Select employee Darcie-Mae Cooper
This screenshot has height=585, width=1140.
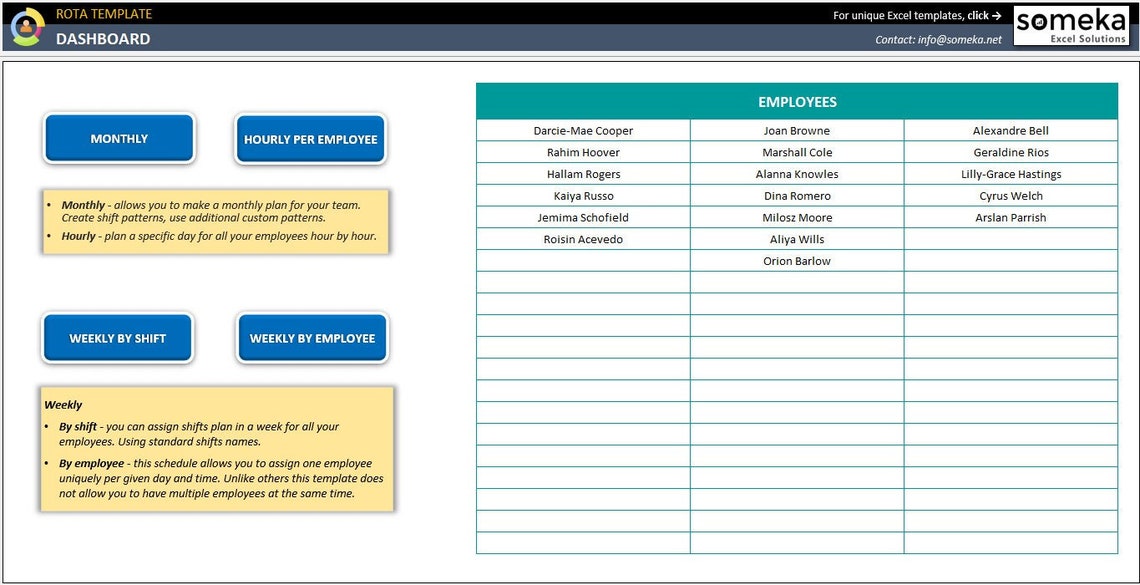click(x=583, y=130)
